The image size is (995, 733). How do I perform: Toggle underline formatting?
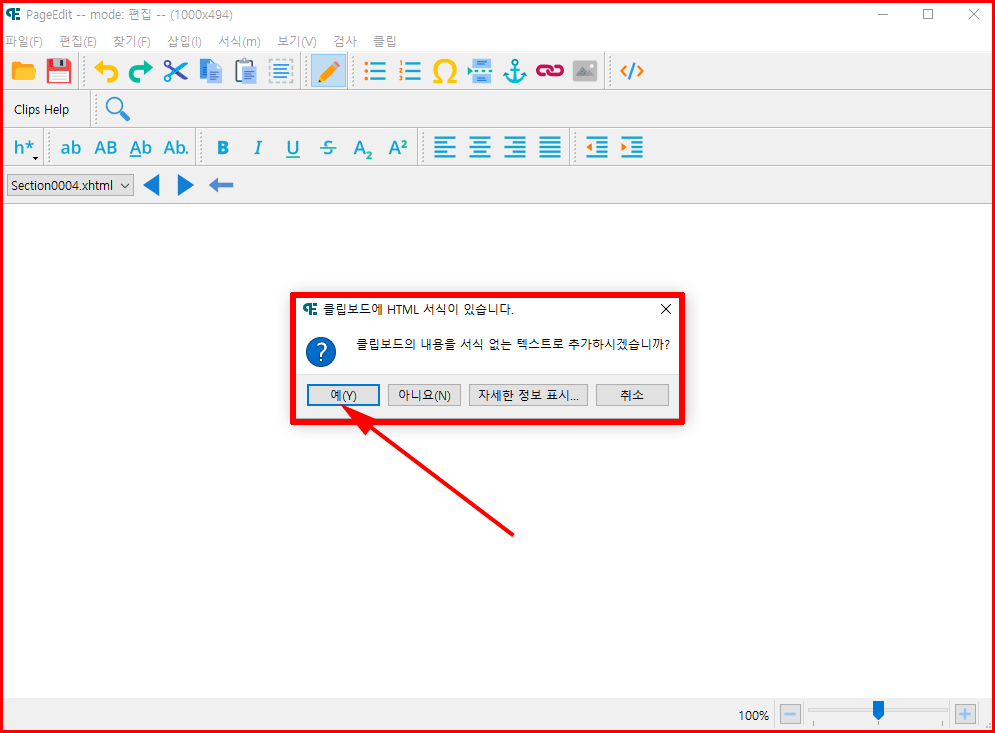tap(293, 148)
